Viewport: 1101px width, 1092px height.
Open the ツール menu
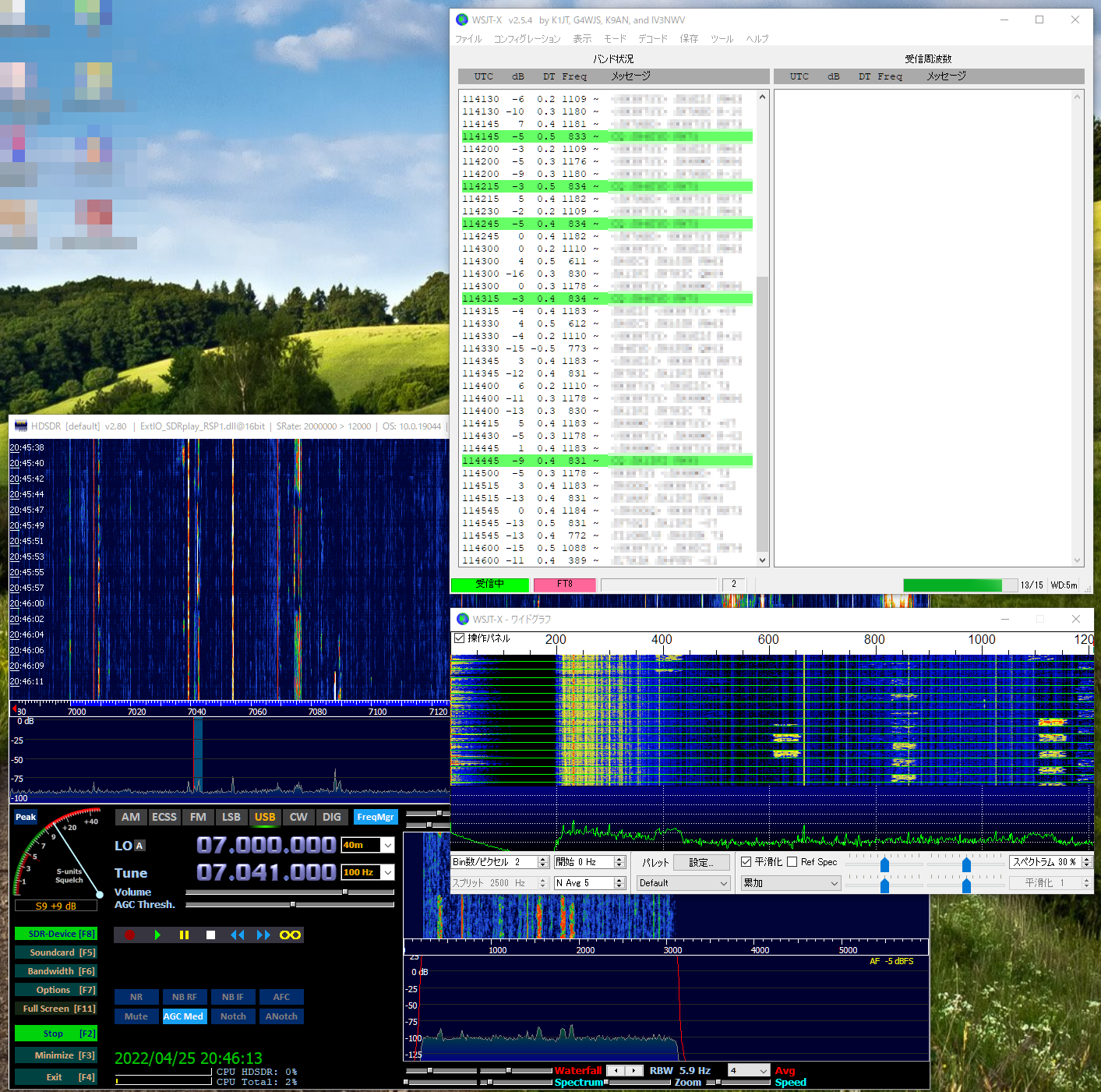point(722,39)
